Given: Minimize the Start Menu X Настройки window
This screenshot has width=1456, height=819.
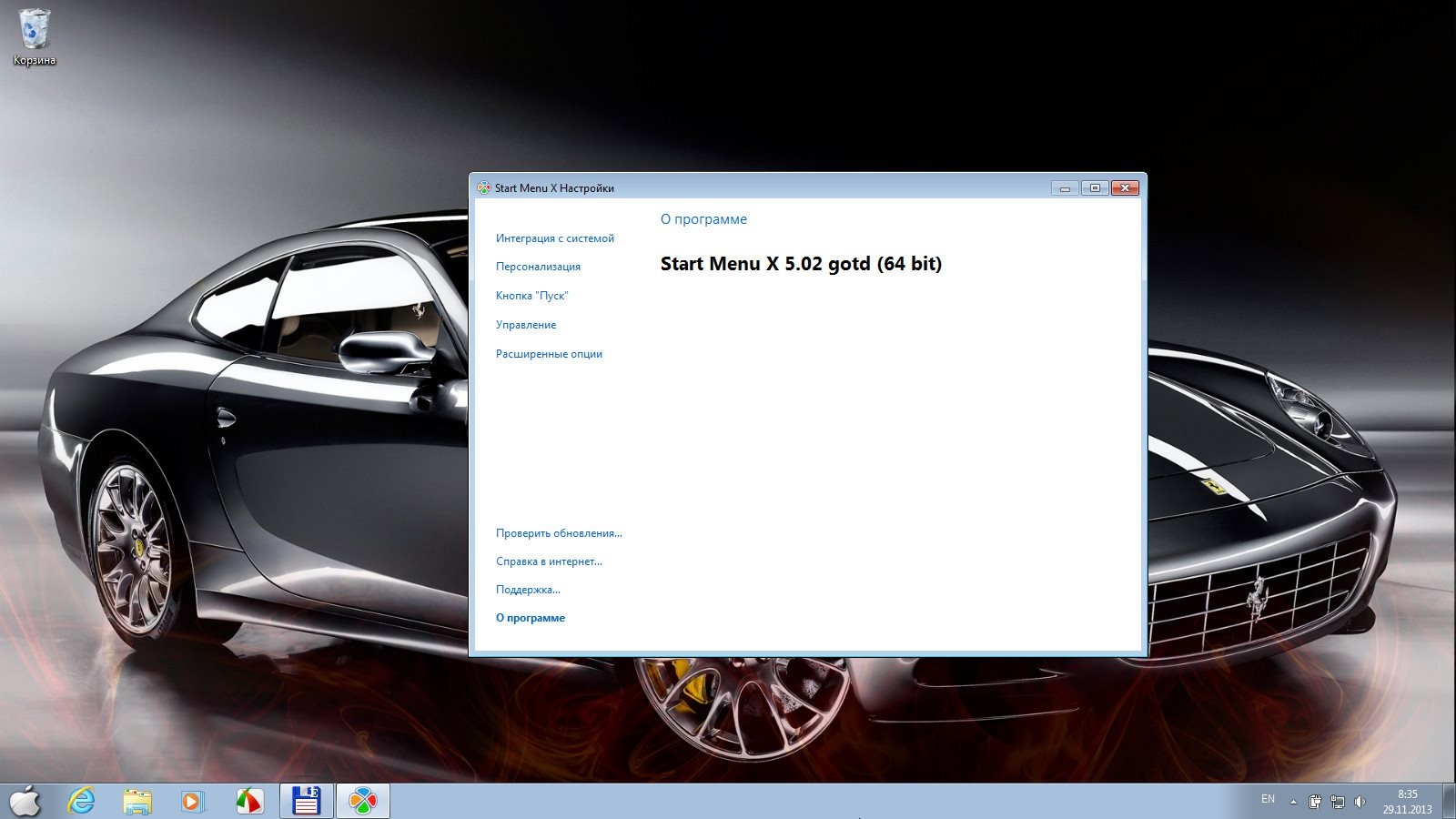Looking at the screenshot, I should 1065,187.
